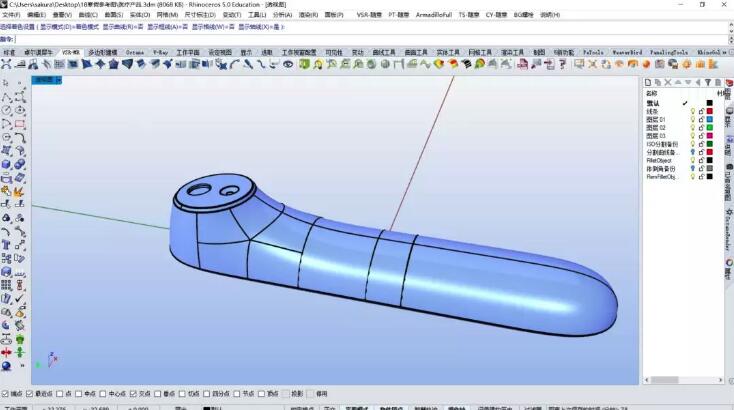Switch to the V-Ray toolbar tab
This screenshot has width=734, height=410.
[160, 52]
